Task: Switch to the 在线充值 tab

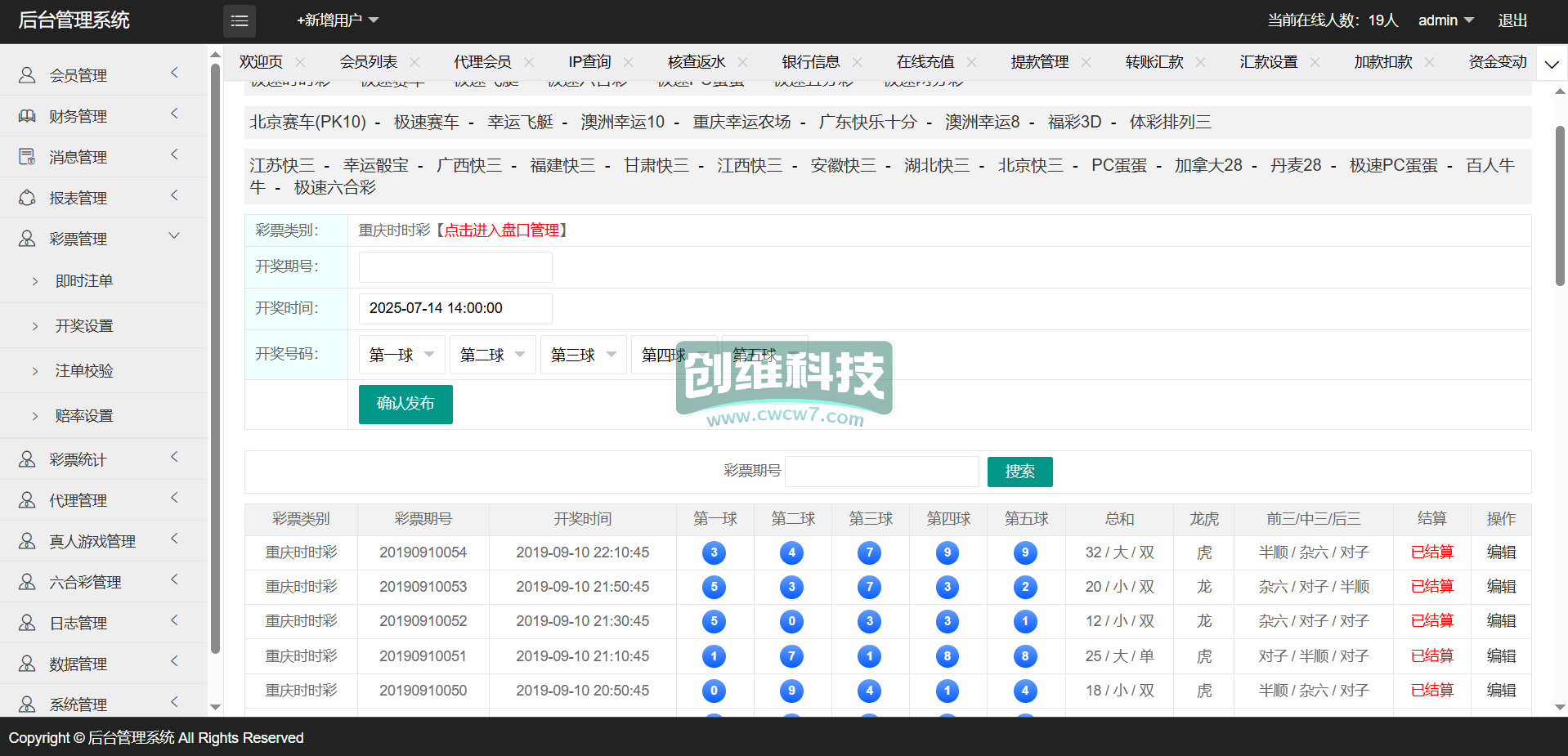Action: point(925,62)
